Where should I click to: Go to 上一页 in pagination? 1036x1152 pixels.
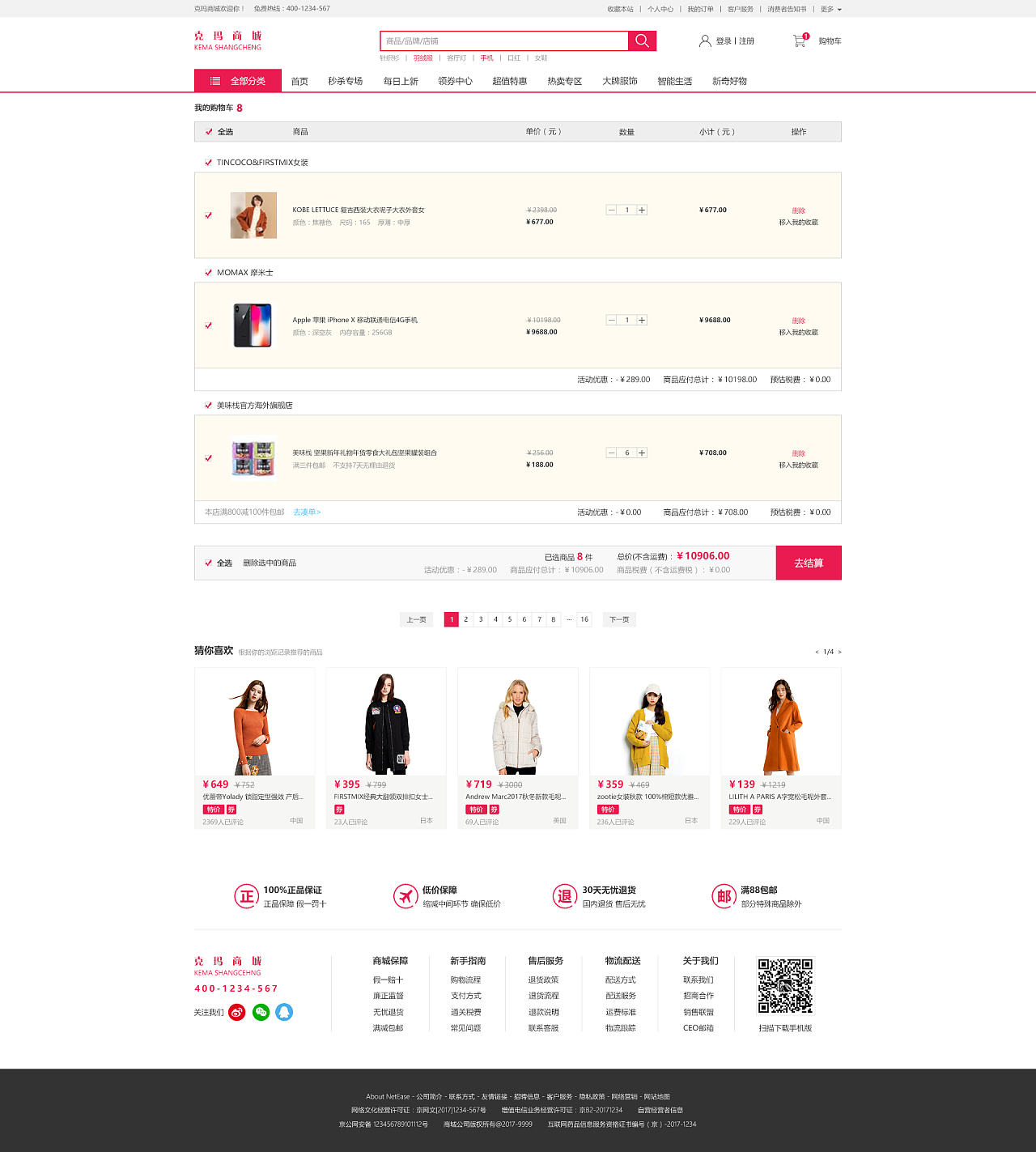pyautogui.click(x=416, y=619)
